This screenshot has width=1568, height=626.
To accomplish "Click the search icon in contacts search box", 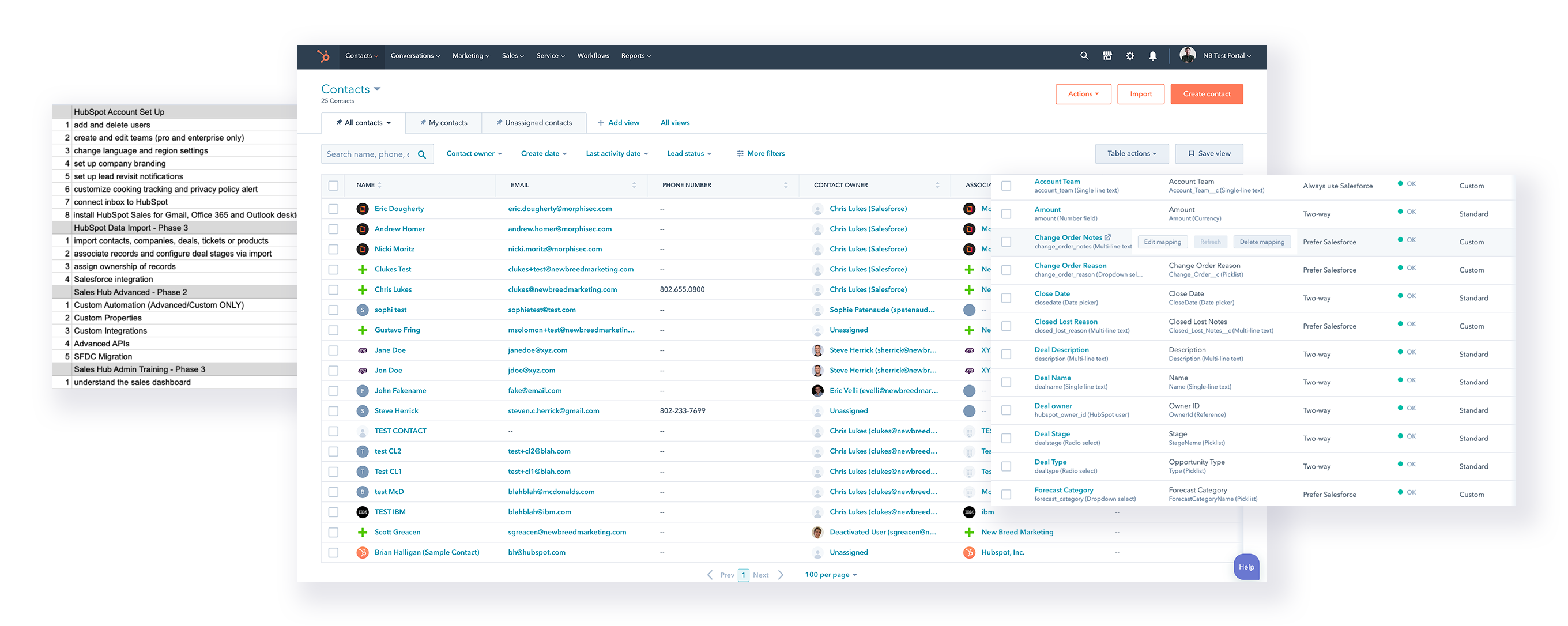I will (422, 154).
